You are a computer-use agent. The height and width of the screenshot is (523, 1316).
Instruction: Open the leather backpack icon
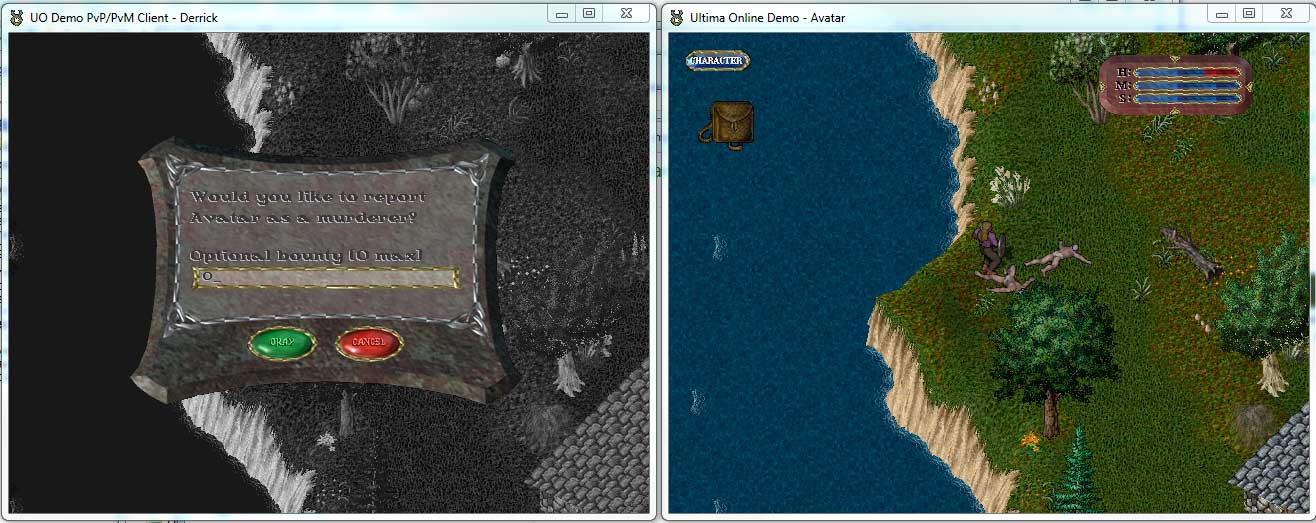[x=729, y=125]
